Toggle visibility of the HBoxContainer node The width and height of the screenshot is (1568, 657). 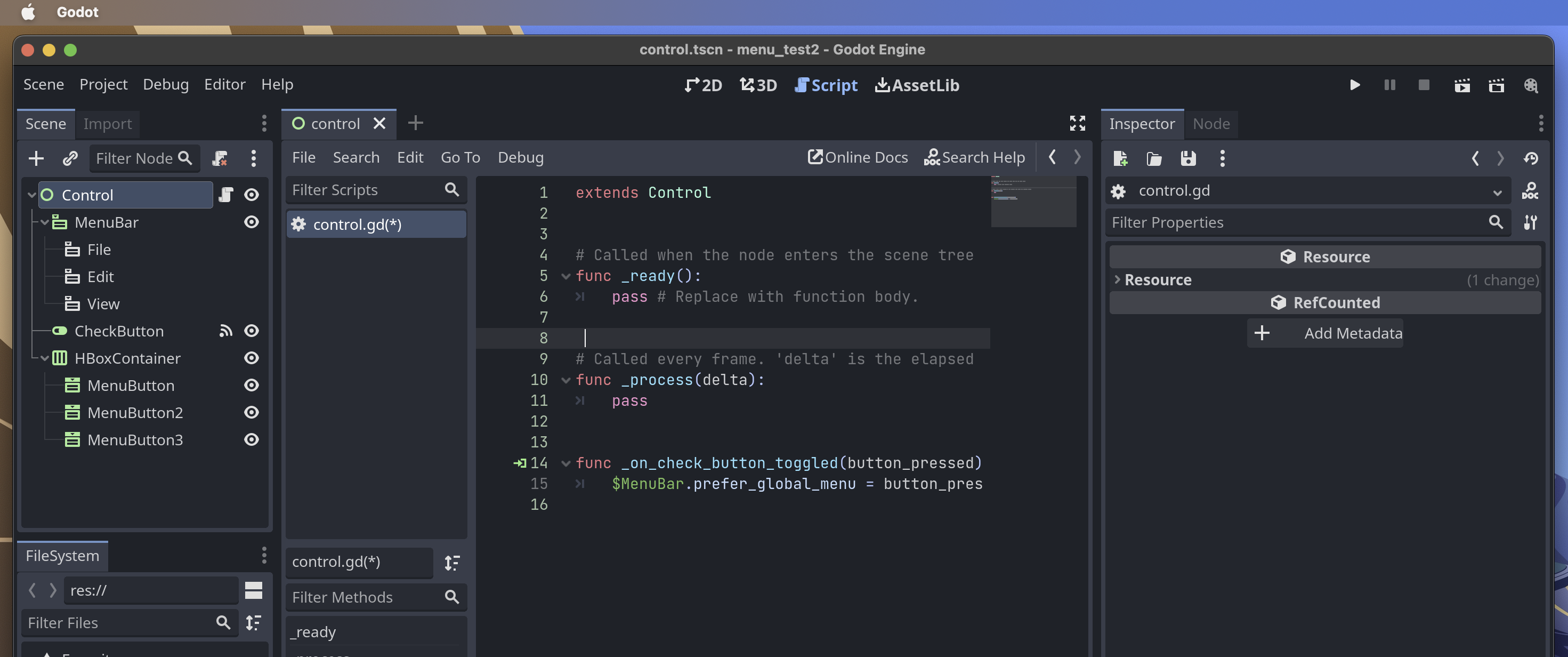pos(252,358)
